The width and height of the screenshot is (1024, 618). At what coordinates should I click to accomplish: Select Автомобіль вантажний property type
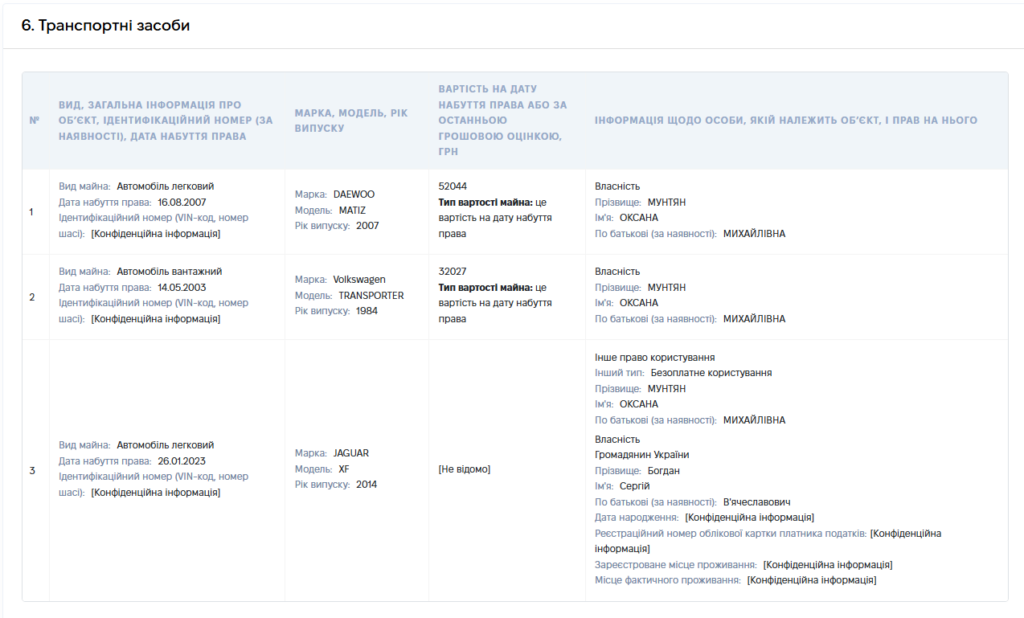(x=169, y=271)
